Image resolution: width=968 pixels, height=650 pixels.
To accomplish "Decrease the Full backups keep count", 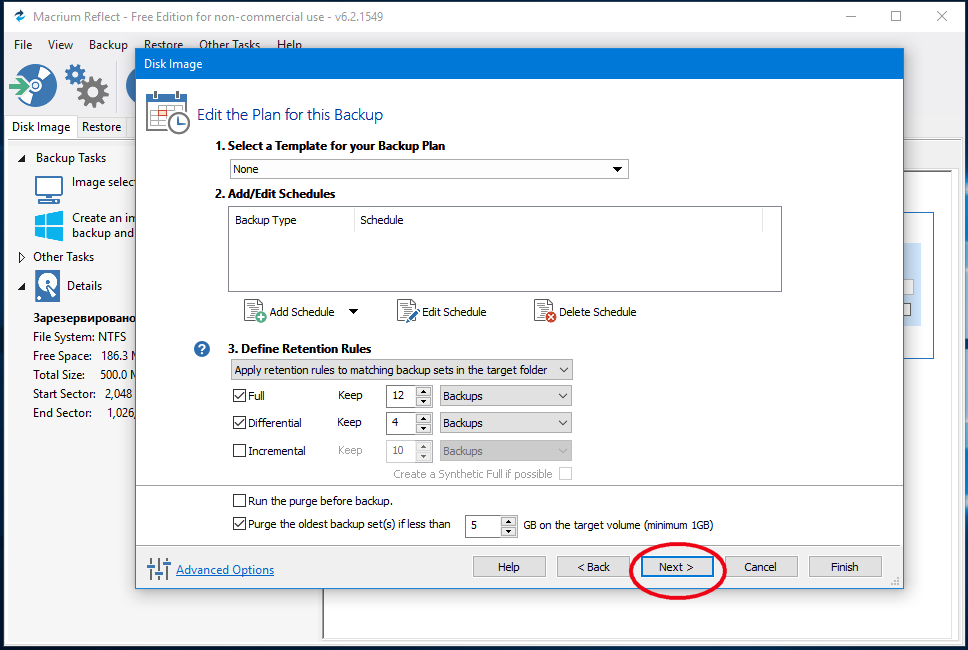I will coord(424,401).
